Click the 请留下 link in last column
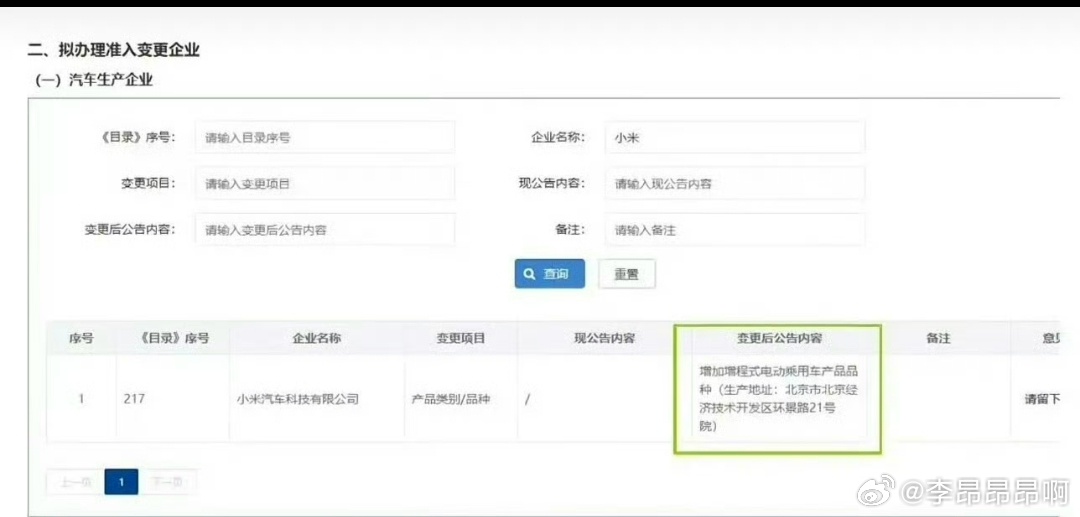This screenshot has height=517, width=1080. click(x=1043, y=399)
